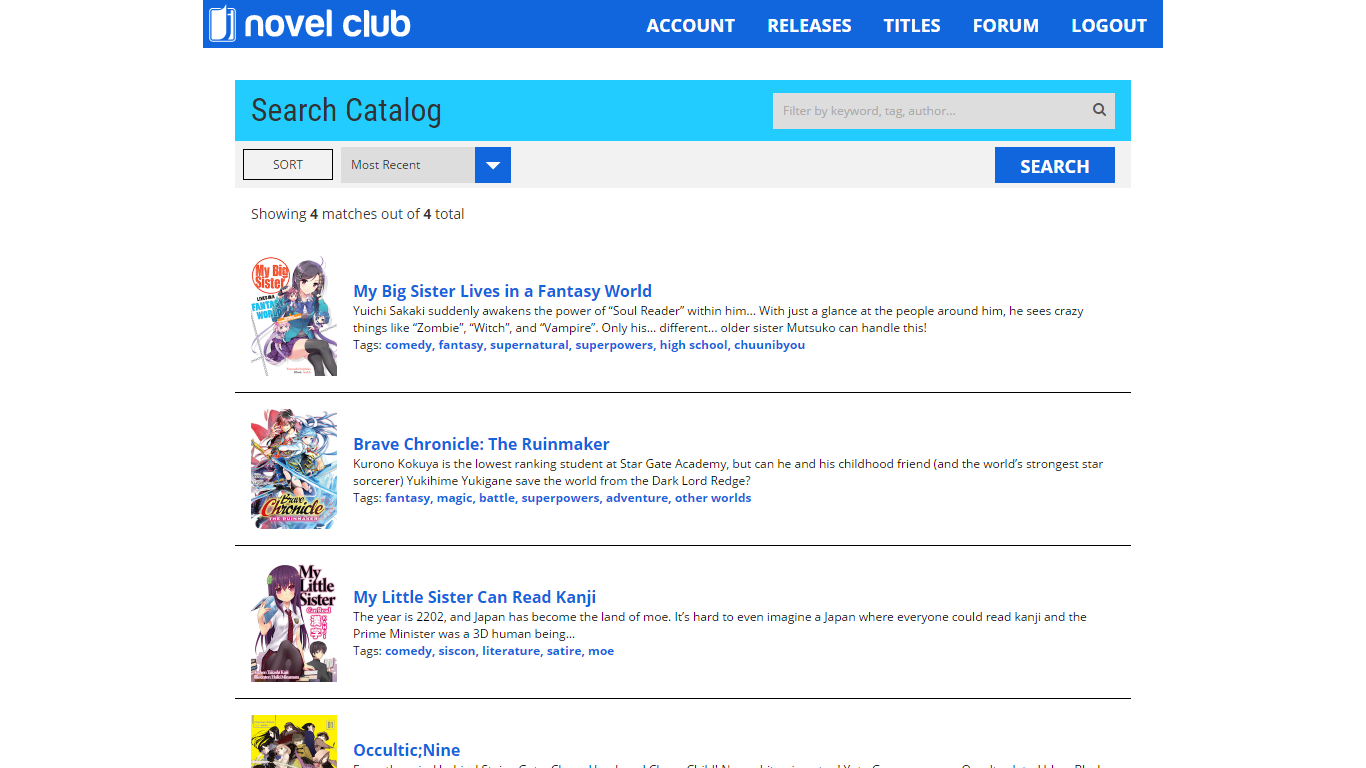The width and height of the screenshot is (1366, 768).
Task: Click the magnifying glass search icon
Action: point(1099,110)
